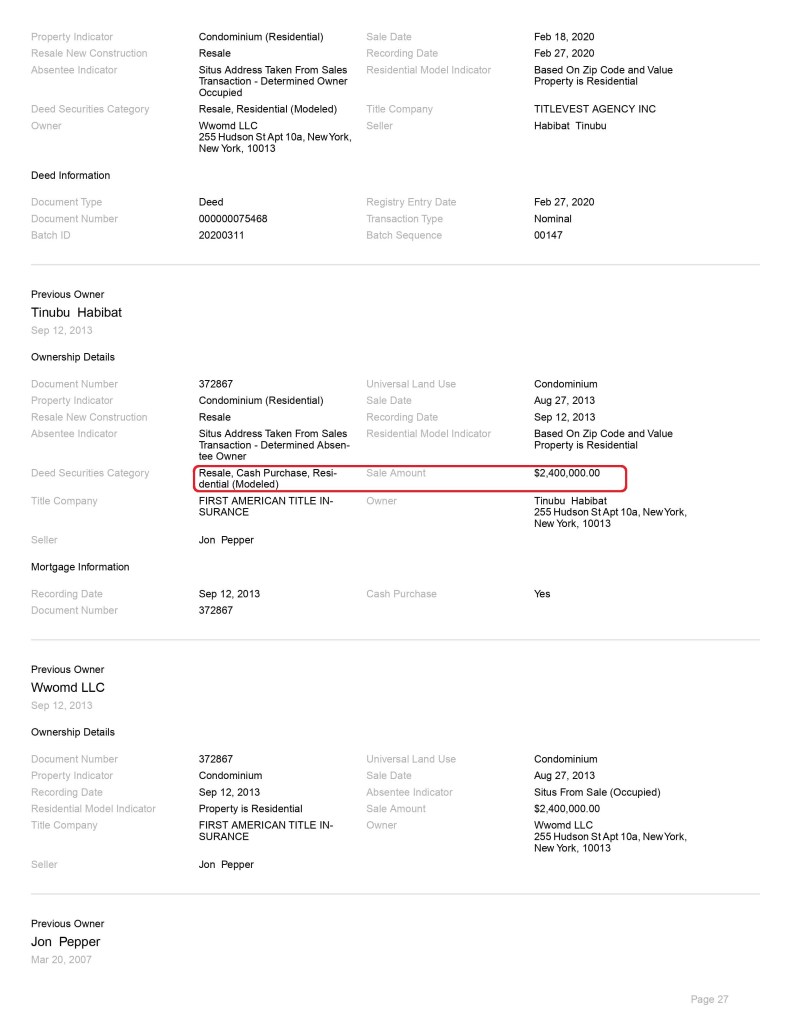Click the seller name "Habibat Tinubu"
The width and height of the screenshot is (791, 1023).
point(570,126)
